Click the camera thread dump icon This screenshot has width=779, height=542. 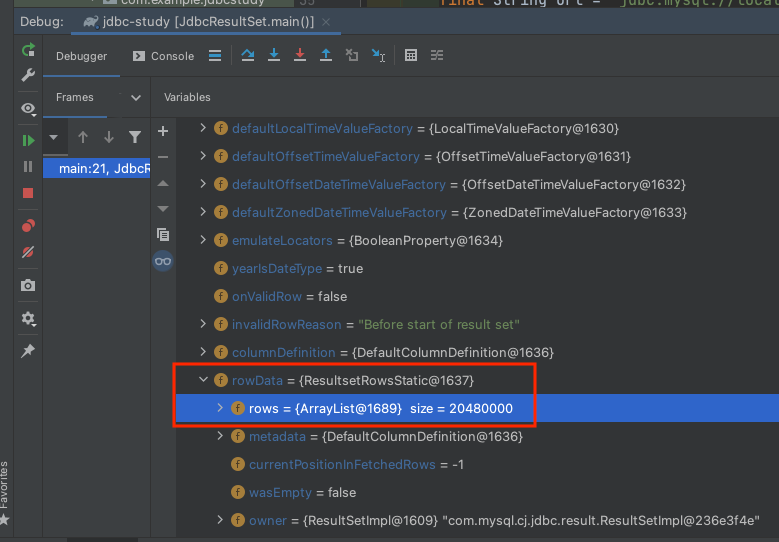pyautogui.click(x=28, y=285)
